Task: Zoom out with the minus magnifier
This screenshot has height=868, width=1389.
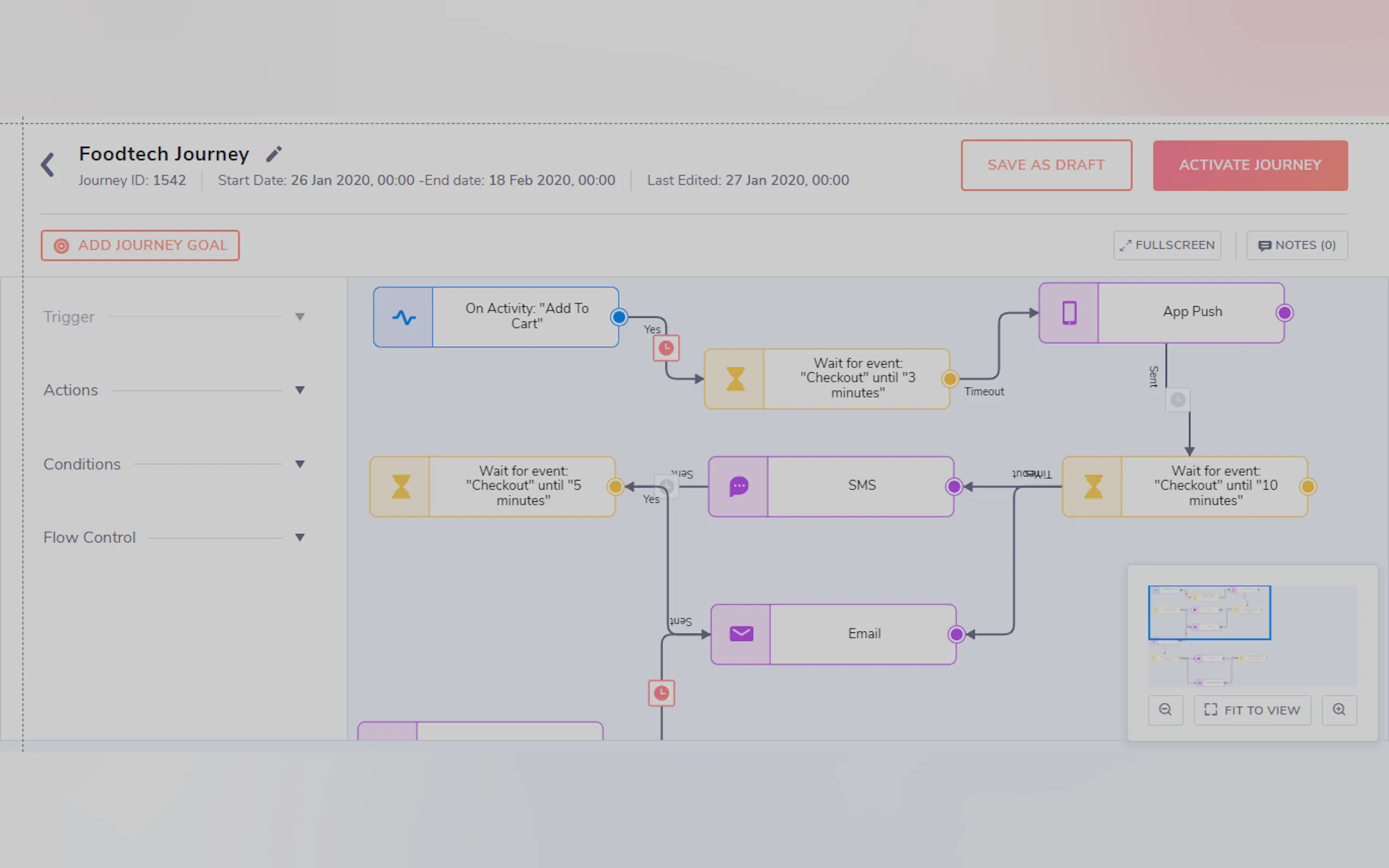Action: pyautogui.click(x=1165, y=710)
